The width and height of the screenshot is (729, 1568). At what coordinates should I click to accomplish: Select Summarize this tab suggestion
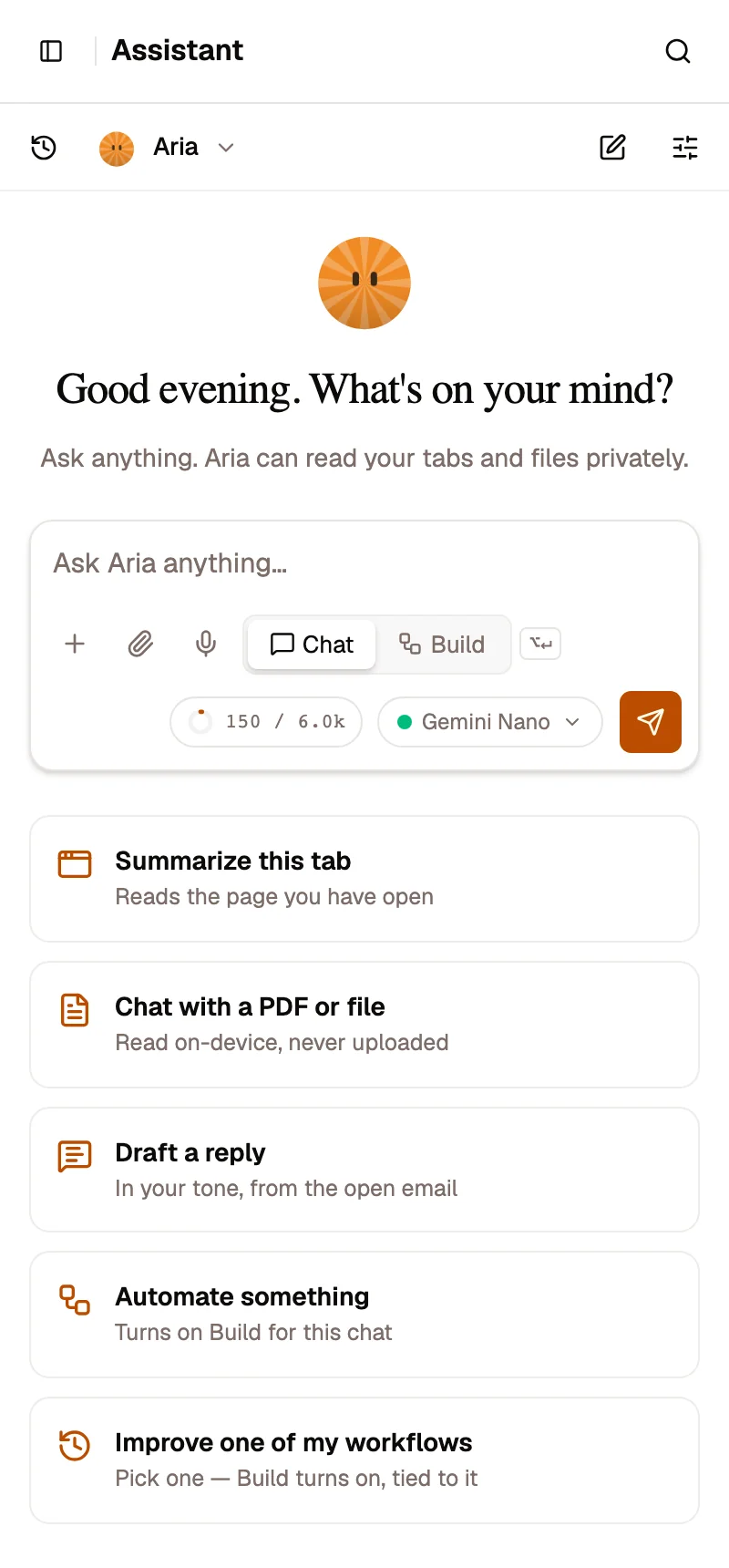[364, 879]
